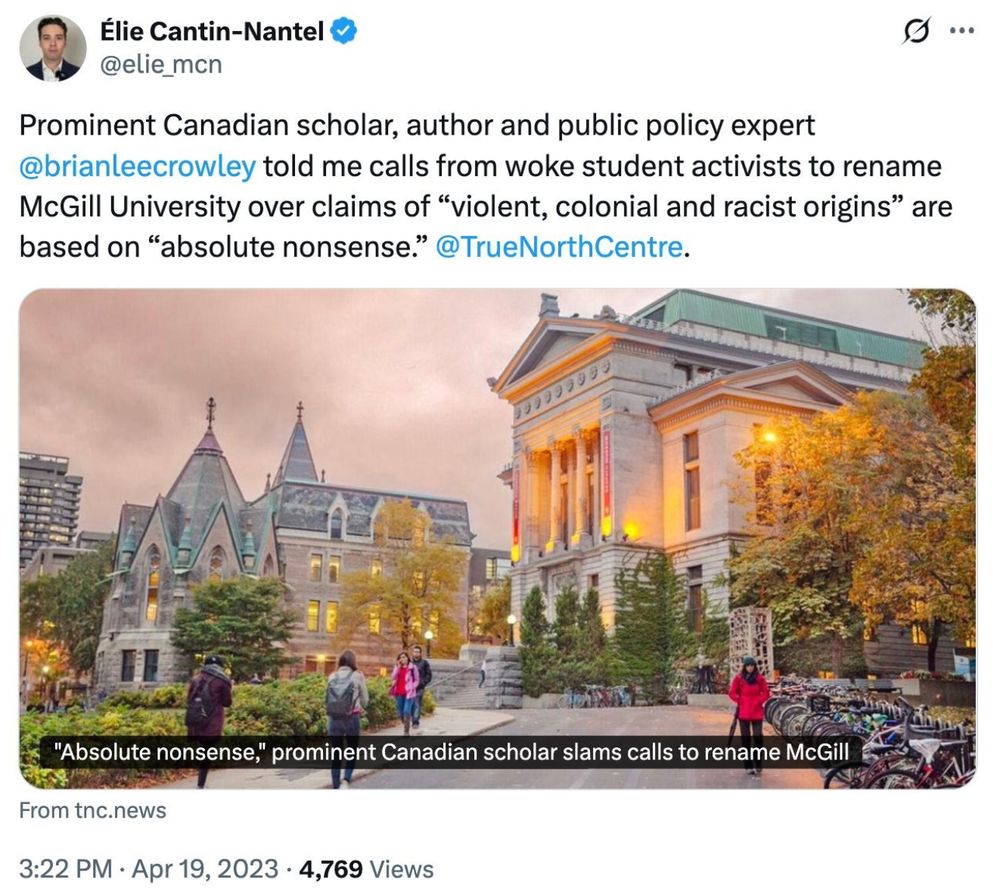Open the attached McGill campus image
The height and width of the screenshot is (891, 1000).
(x=500, y=530)
